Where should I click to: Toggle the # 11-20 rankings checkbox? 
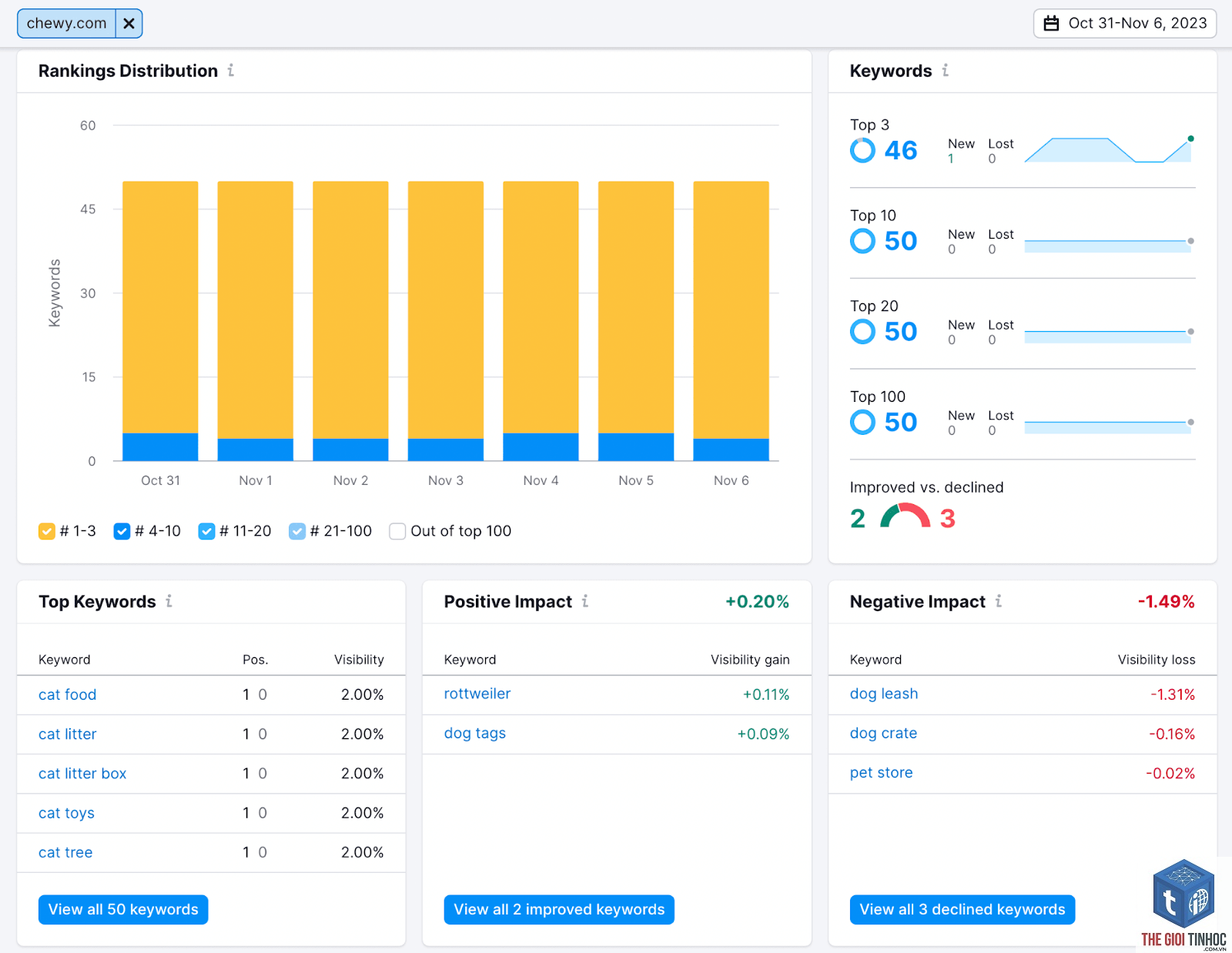206,531
